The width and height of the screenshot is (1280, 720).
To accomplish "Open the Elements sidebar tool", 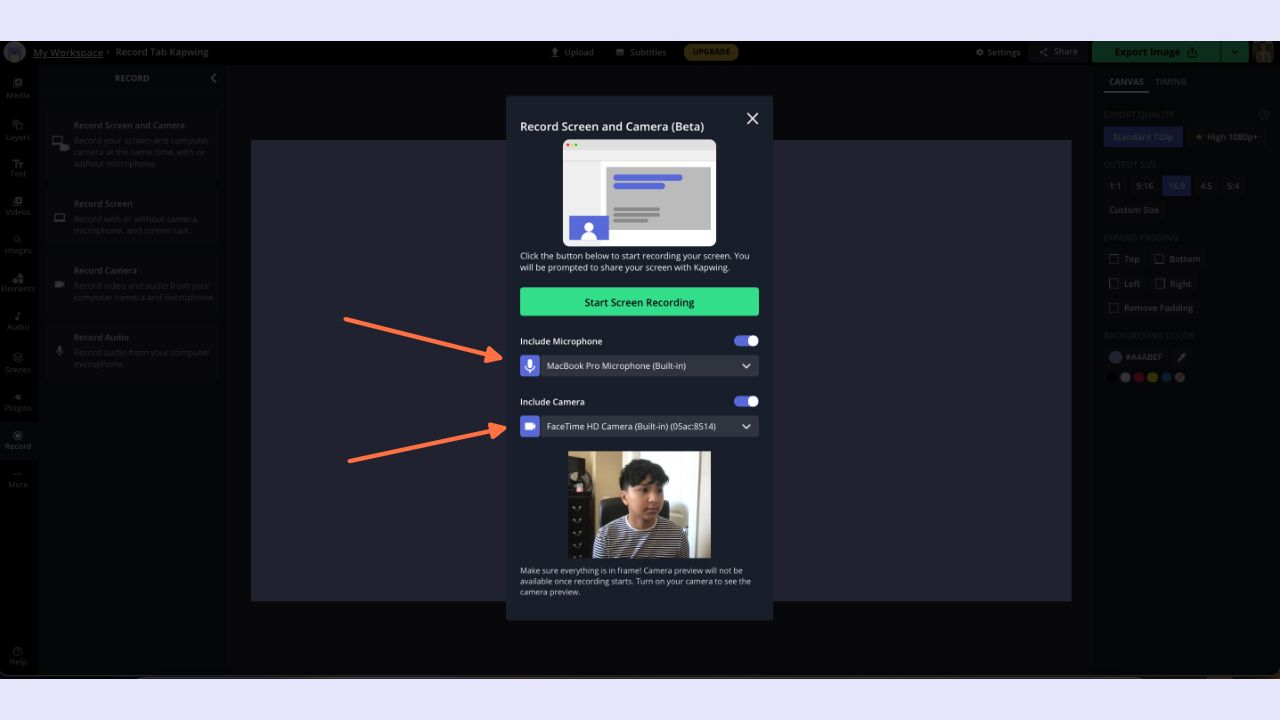I will tap(18, 282).
